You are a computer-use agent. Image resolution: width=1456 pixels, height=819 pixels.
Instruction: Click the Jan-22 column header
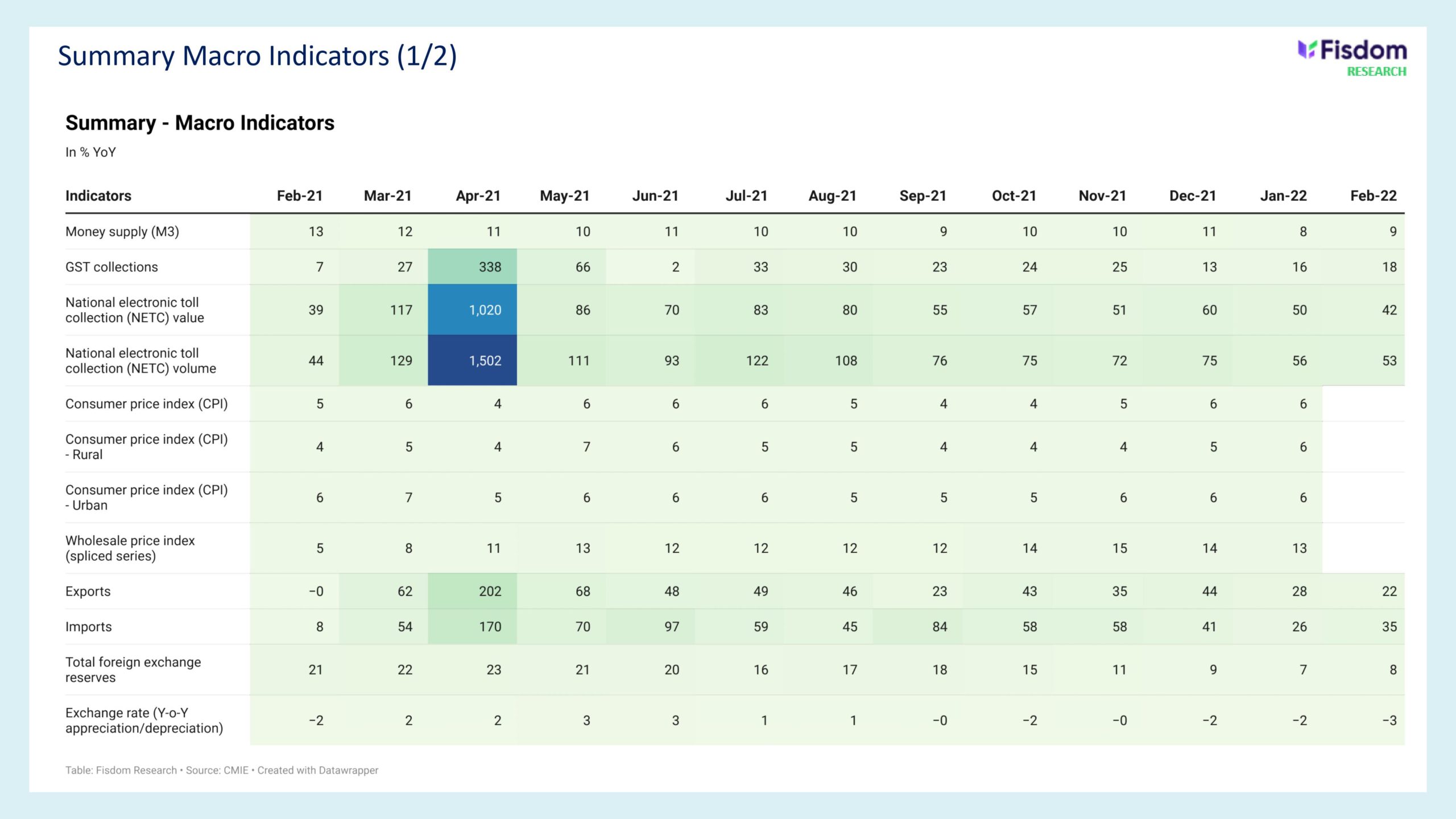(1283, 196)
